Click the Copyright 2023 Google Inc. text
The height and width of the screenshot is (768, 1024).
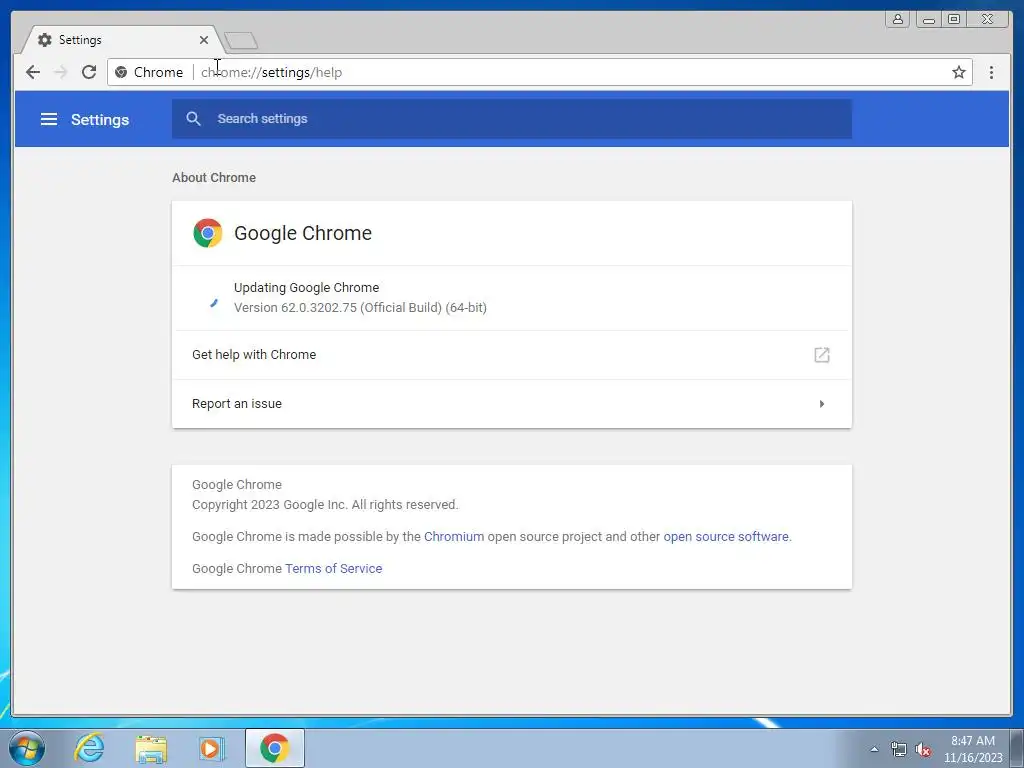coord(325,504)
